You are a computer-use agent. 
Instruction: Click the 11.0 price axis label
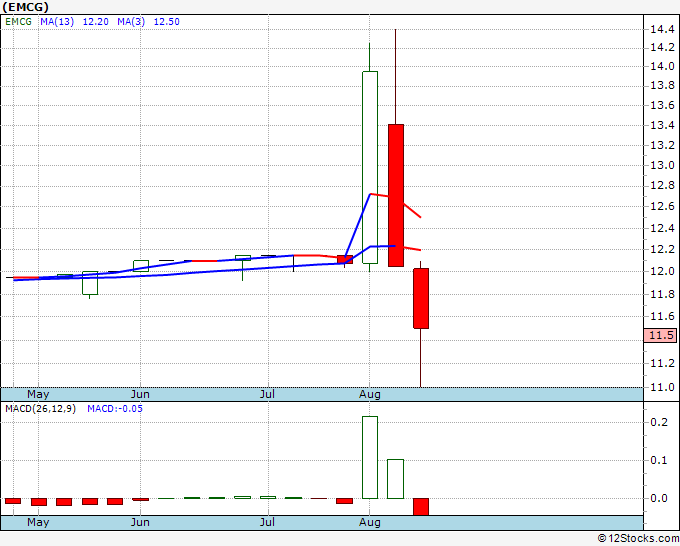point(662,387)
